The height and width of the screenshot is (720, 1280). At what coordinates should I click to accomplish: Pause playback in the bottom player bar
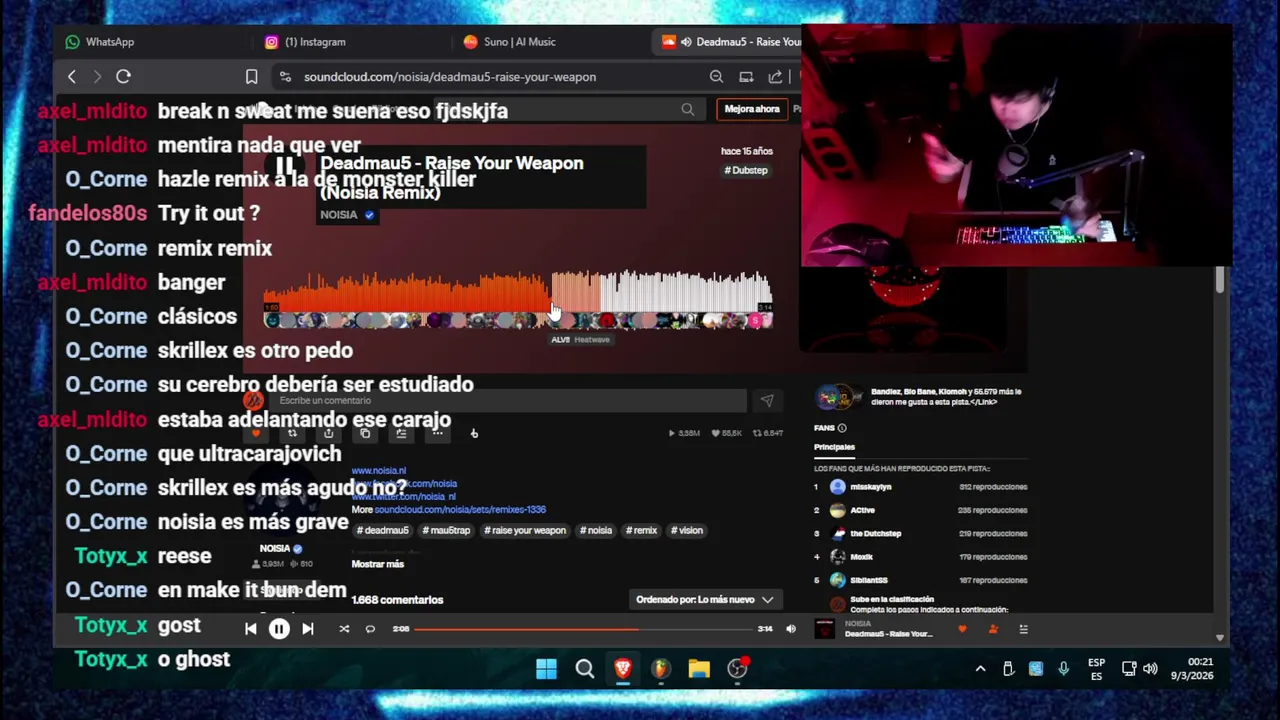(x=279, y=629)
